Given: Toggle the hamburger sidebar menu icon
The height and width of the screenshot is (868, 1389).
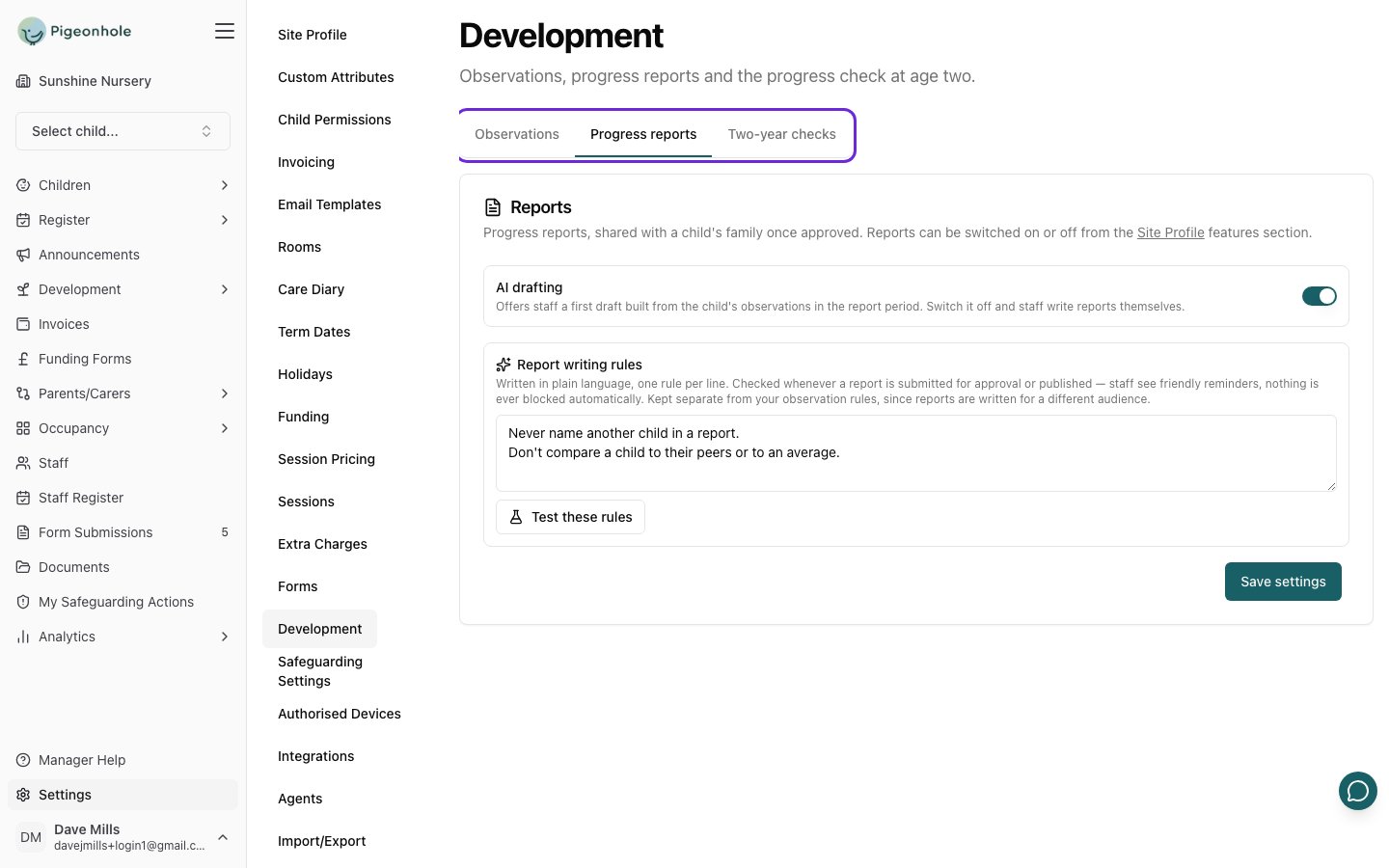Looking at the screenshot, I should pos(225,31).
